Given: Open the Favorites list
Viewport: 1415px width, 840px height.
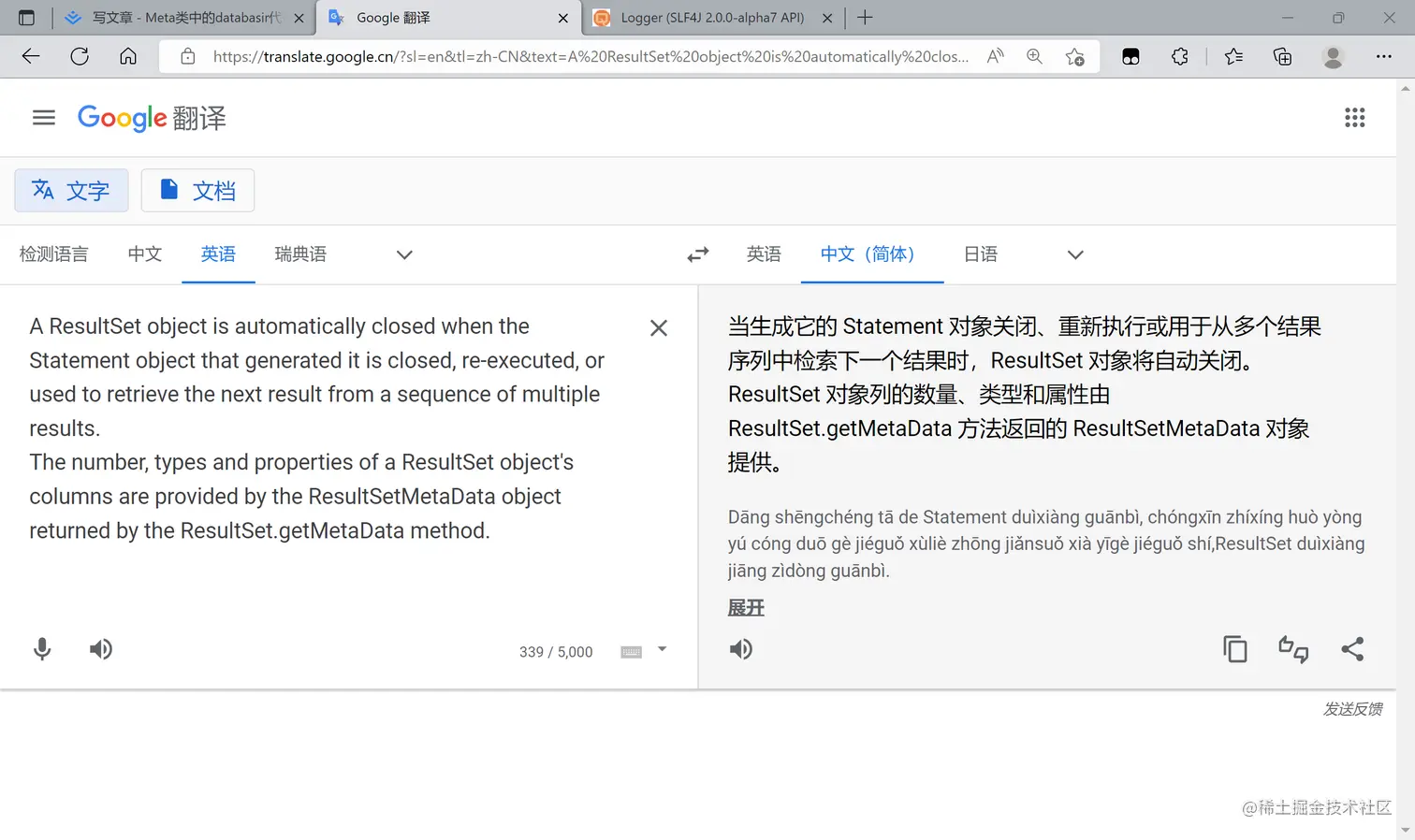Looking at the screenshot, I should pyautogui.click(x=1233, y=56).
